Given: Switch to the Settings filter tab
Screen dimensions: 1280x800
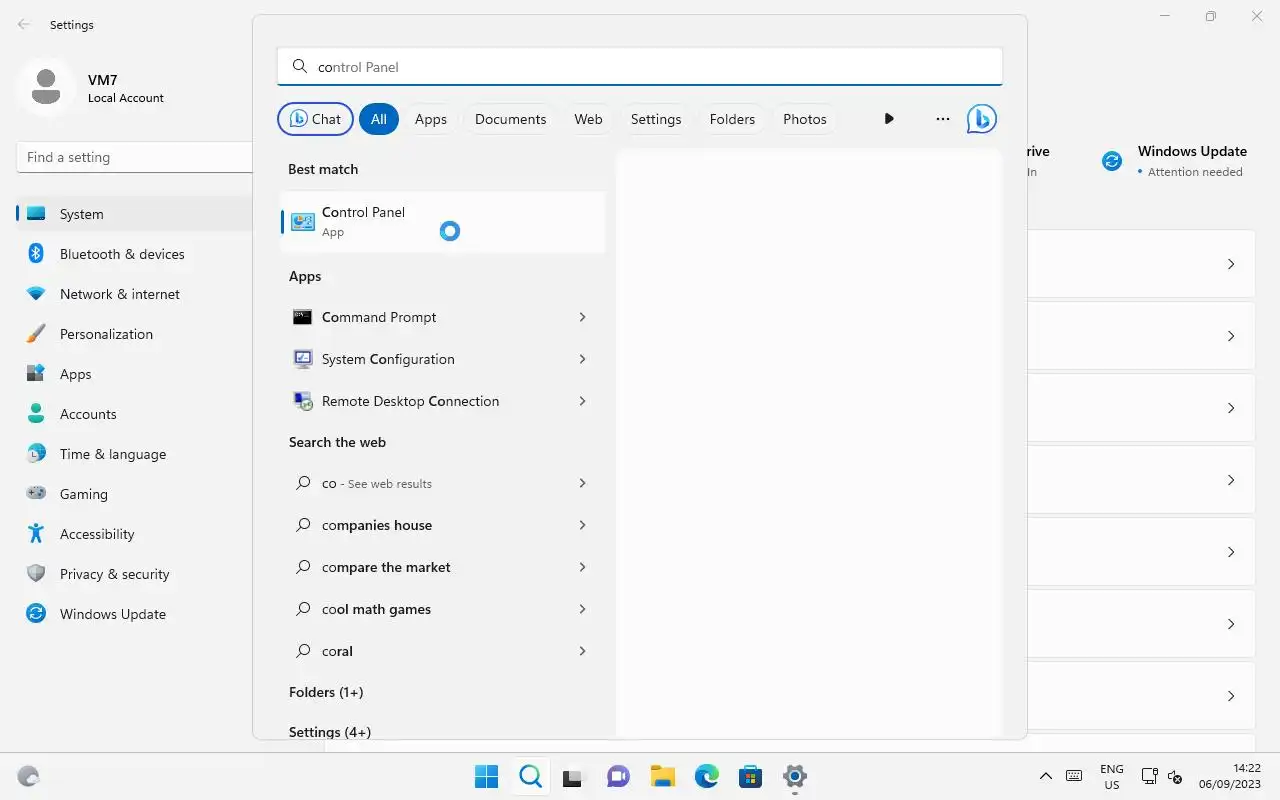Looking at the screenshot, I should coord(656,119).
